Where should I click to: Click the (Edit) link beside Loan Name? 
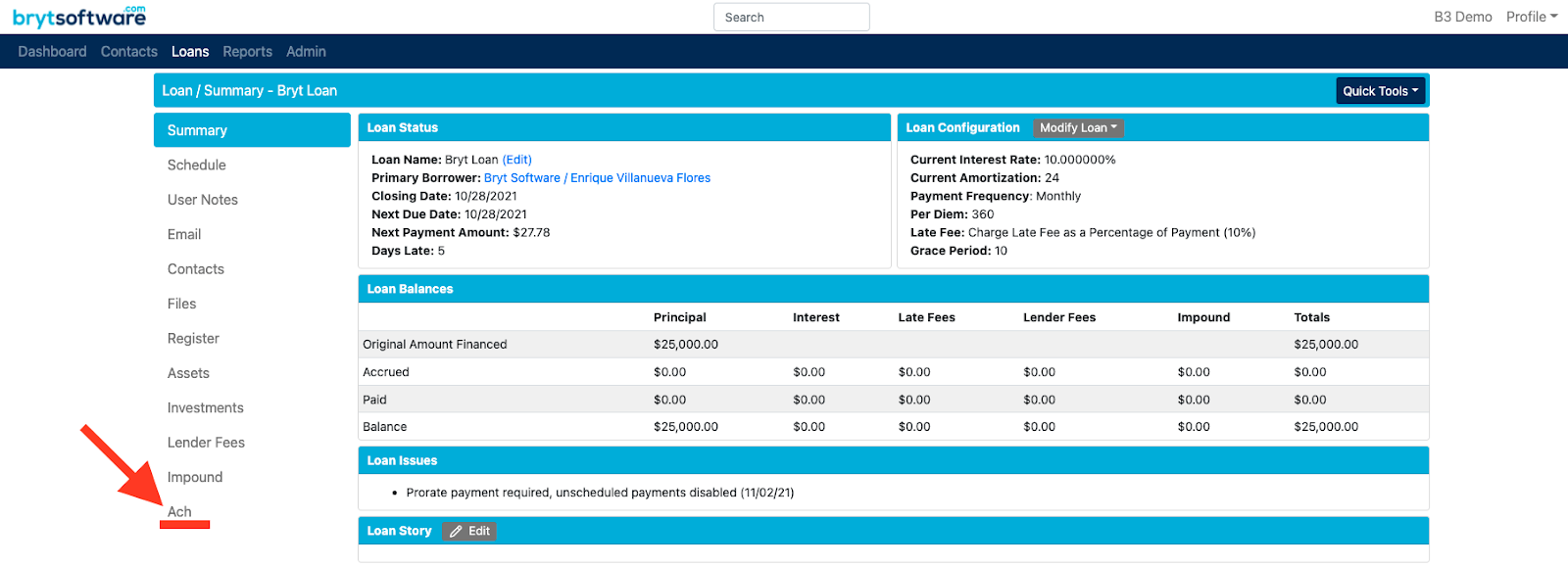coord(516,160)
